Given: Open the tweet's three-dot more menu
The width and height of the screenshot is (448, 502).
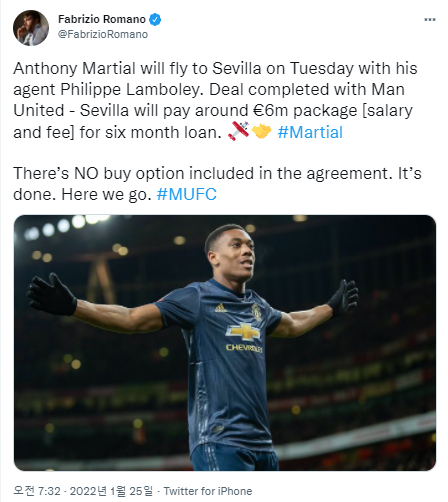Looking at the screenshot, I should tap(430, 20).
